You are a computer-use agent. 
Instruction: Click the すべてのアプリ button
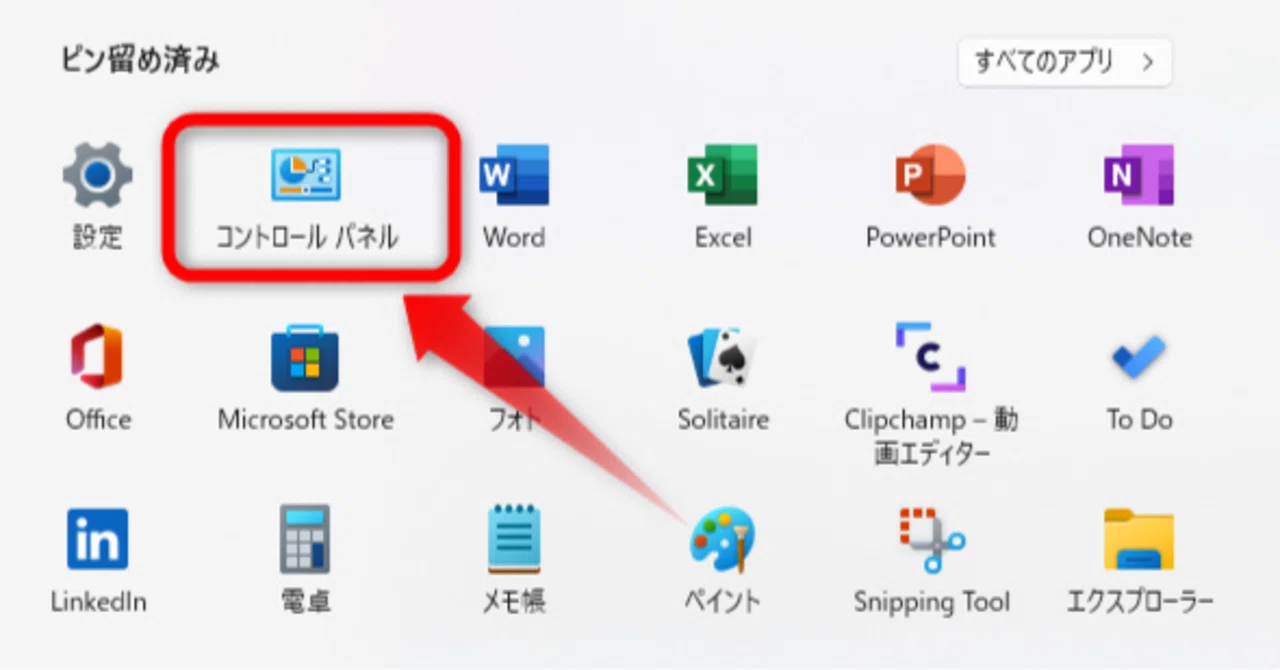pyautogui.click(x=1064, y=62)
